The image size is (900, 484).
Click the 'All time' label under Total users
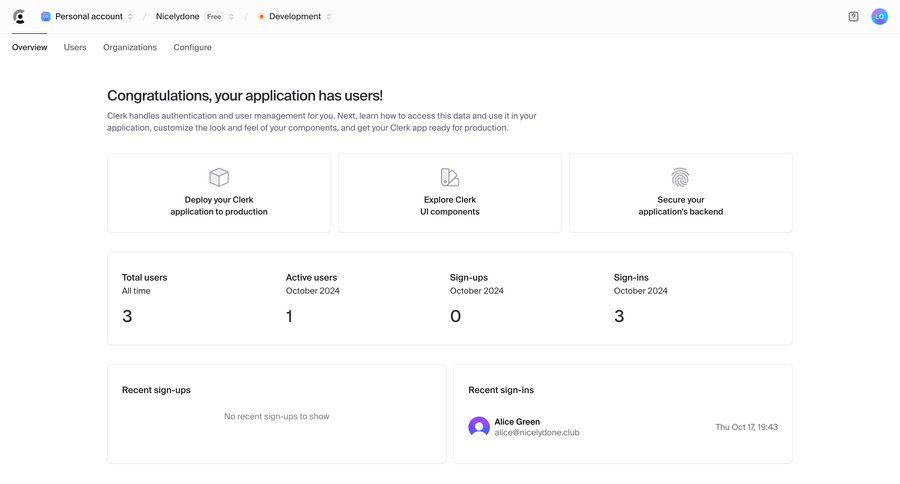point(136,291)
